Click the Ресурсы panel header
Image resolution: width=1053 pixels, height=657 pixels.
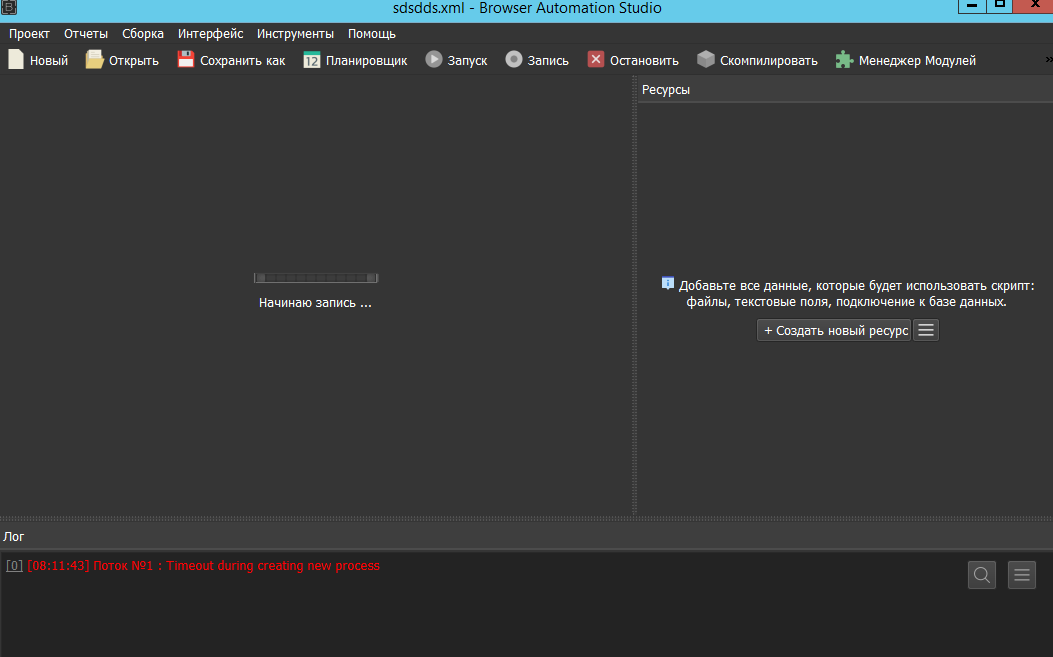pyautogui.click(x=666, y=90)
